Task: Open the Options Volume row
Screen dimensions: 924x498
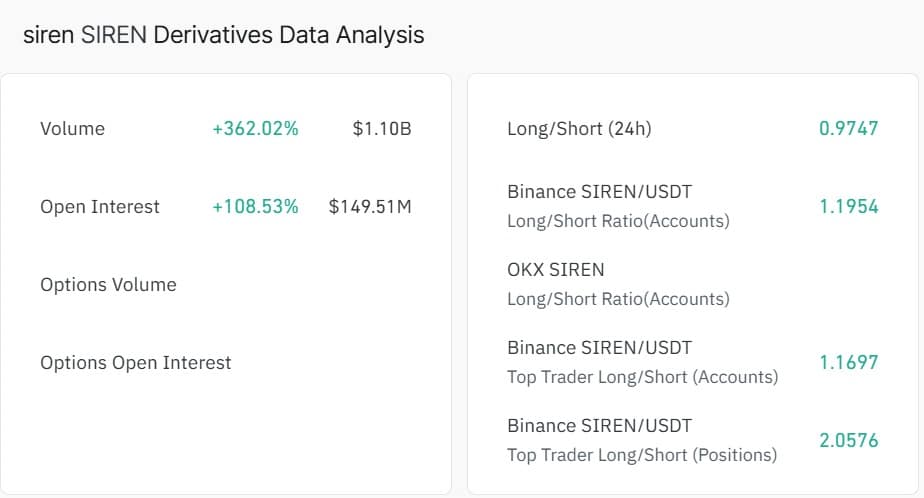Action: tap(108, 285)
